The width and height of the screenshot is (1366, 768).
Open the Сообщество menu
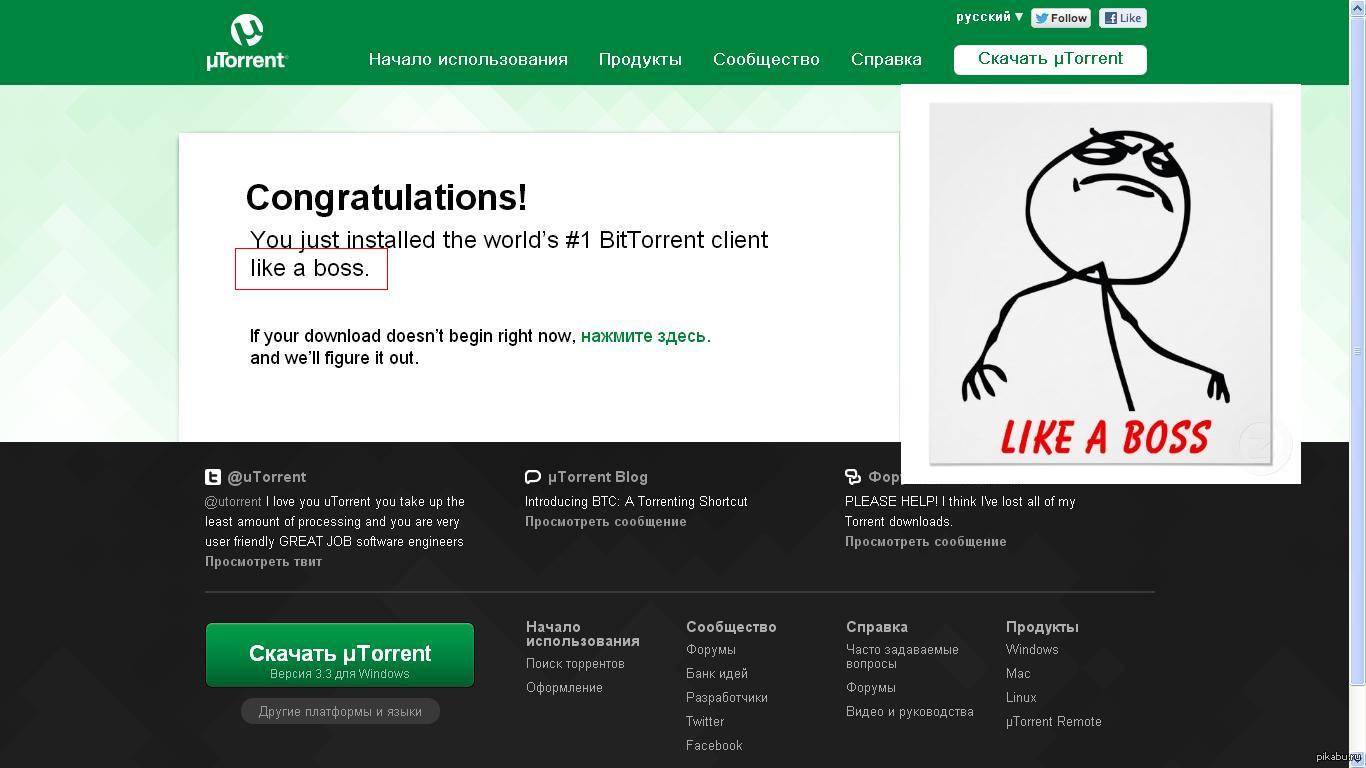(766, 59)
